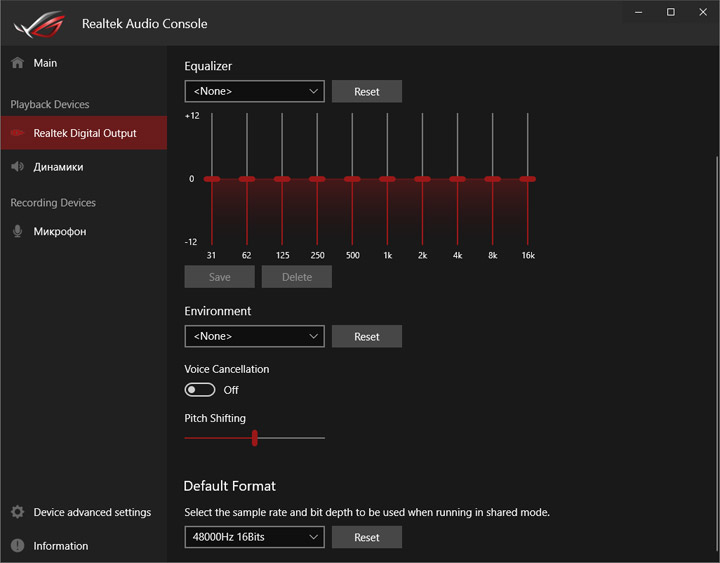
Task: Select Realtek Digital Output in sidebar
Action: [x=84, y=133]
